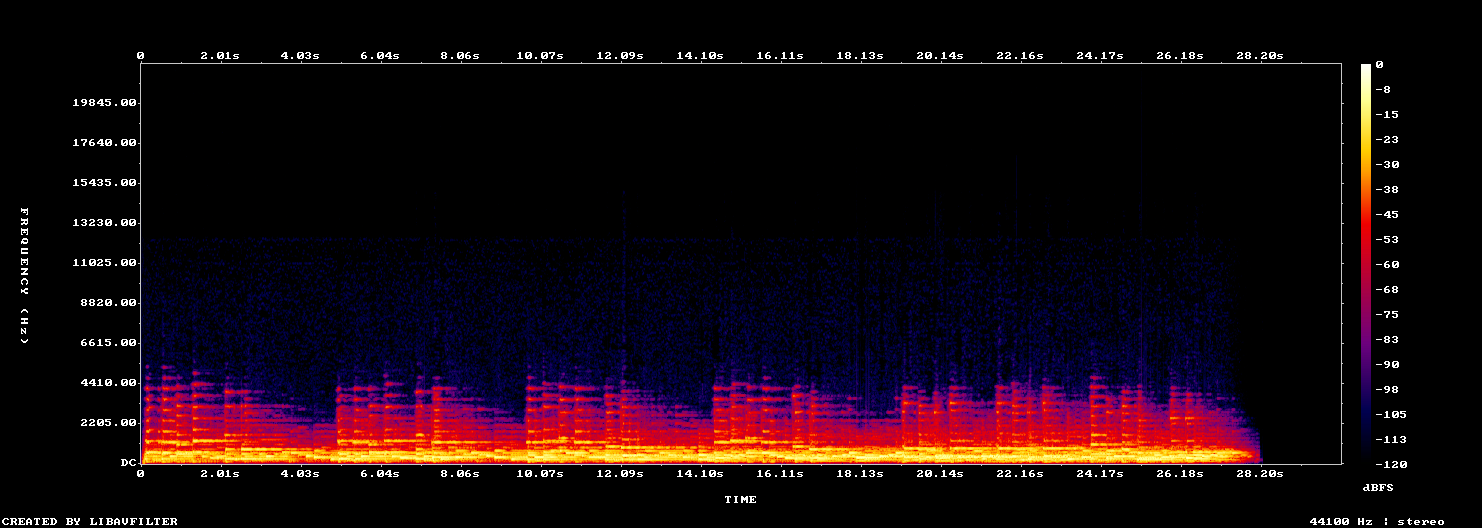The image size is (1482, 528).
Task: Click the 17640.00 frequency axis label
Action: click(105, 143)
